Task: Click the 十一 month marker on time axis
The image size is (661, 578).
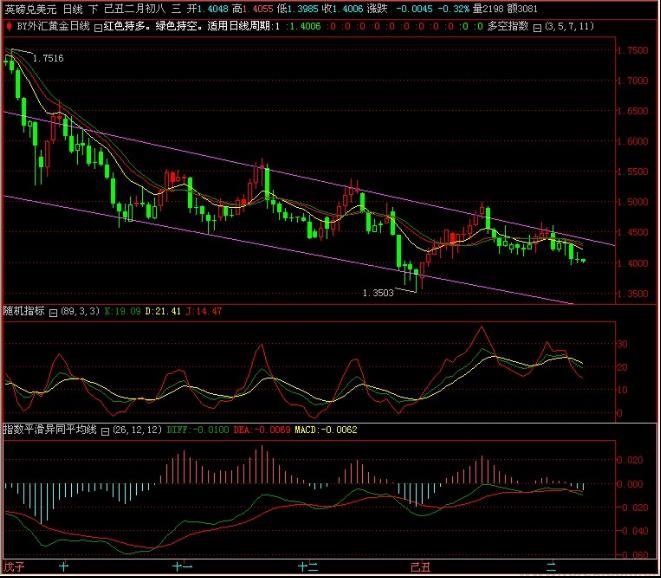Action: (183, 566)
